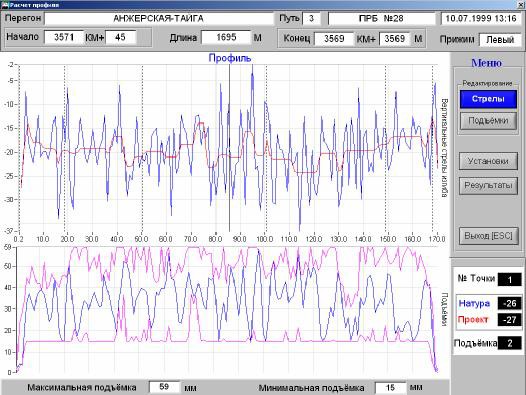526x395 pixels.
Task: Click the y-axis label -37
Action: pyautogui.click(x=9, y=231)
